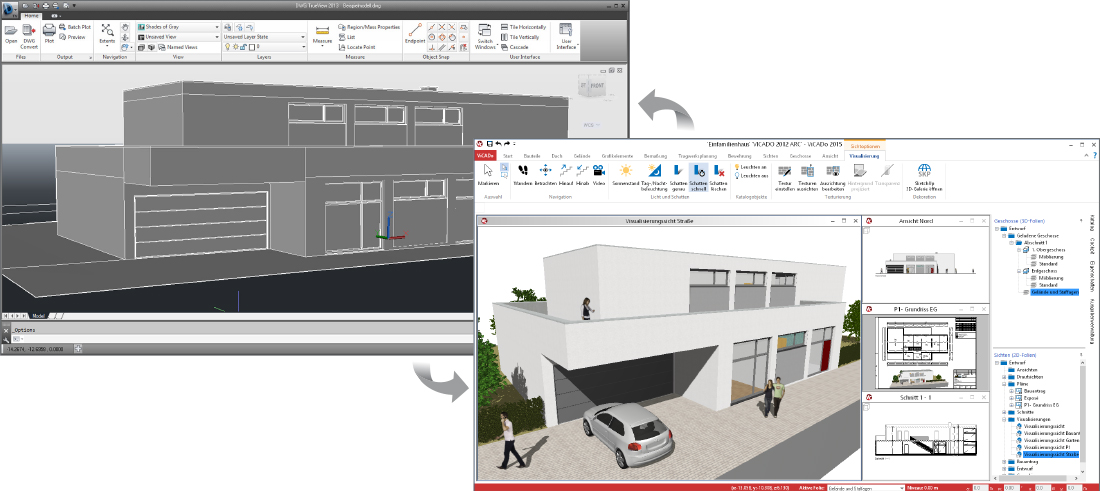Collapse the Pläne folder
This screenshot has width=1100, height=491.
(1004, 384)
